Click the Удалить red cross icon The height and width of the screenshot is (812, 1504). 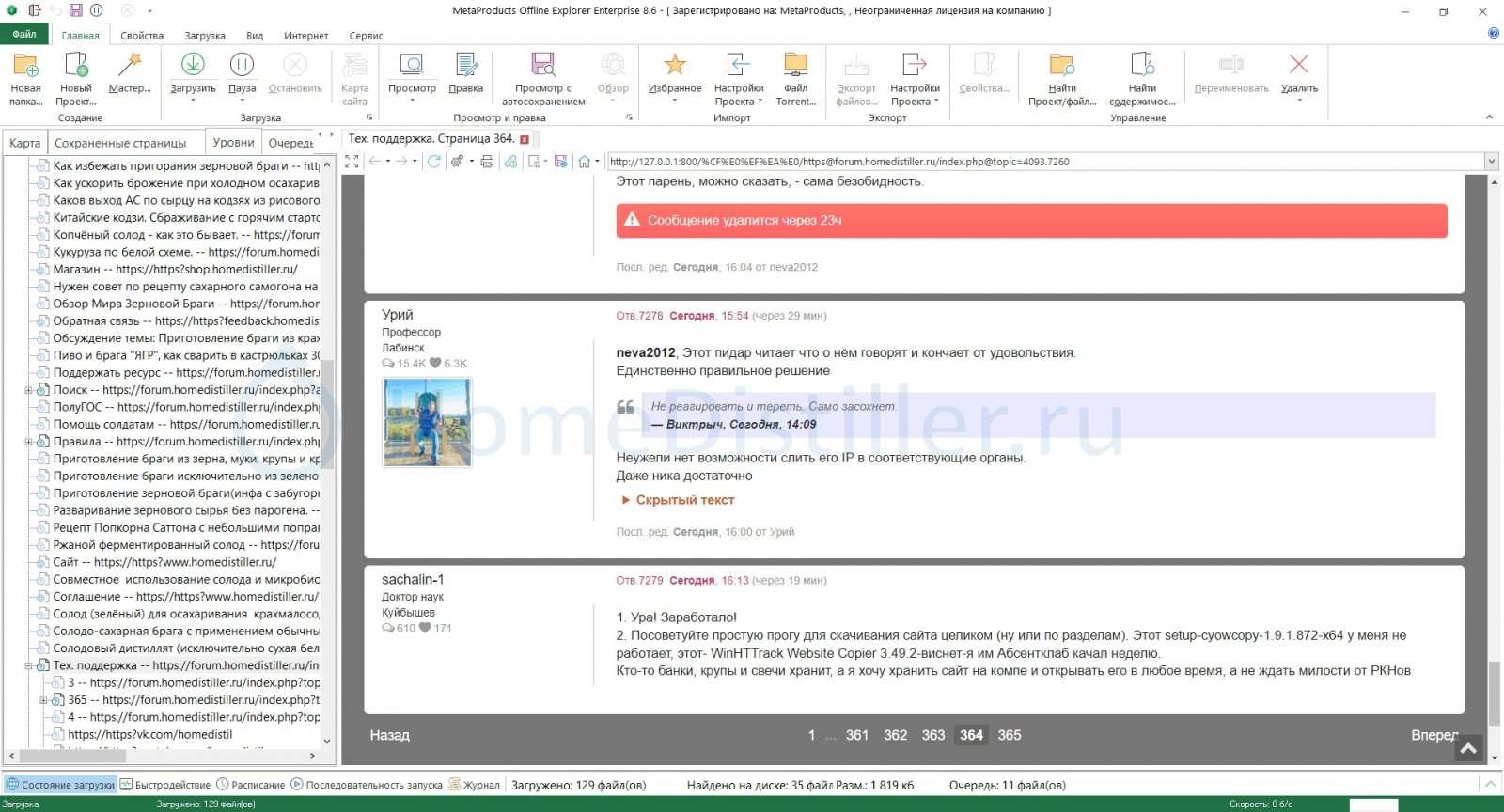click(x=1299, y=64)
